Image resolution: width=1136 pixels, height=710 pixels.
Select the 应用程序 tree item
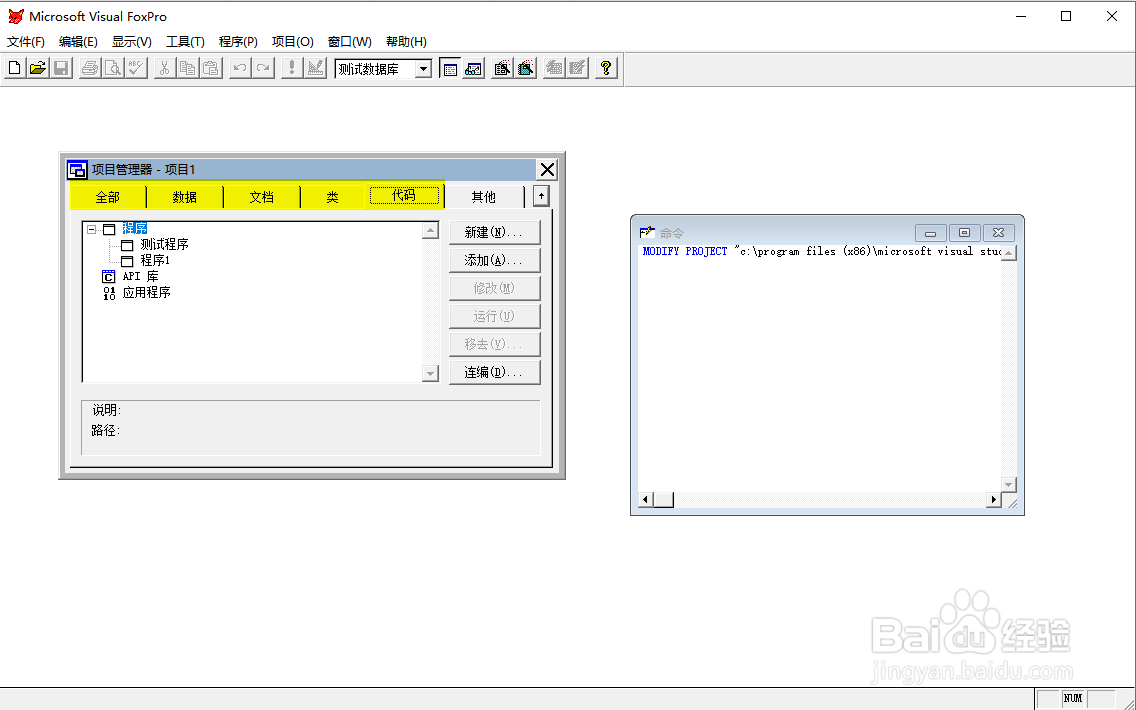point(146,292)
